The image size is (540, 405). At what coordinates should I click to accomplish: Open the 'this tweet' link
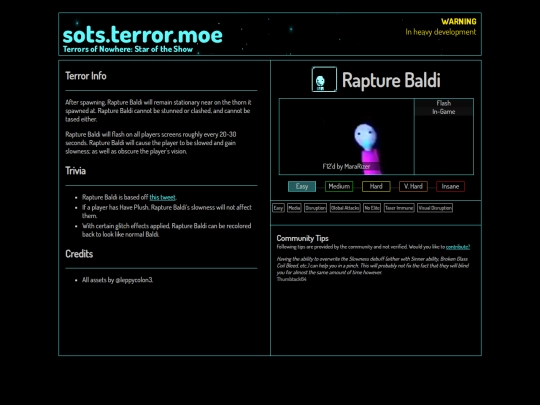[163, 197]
